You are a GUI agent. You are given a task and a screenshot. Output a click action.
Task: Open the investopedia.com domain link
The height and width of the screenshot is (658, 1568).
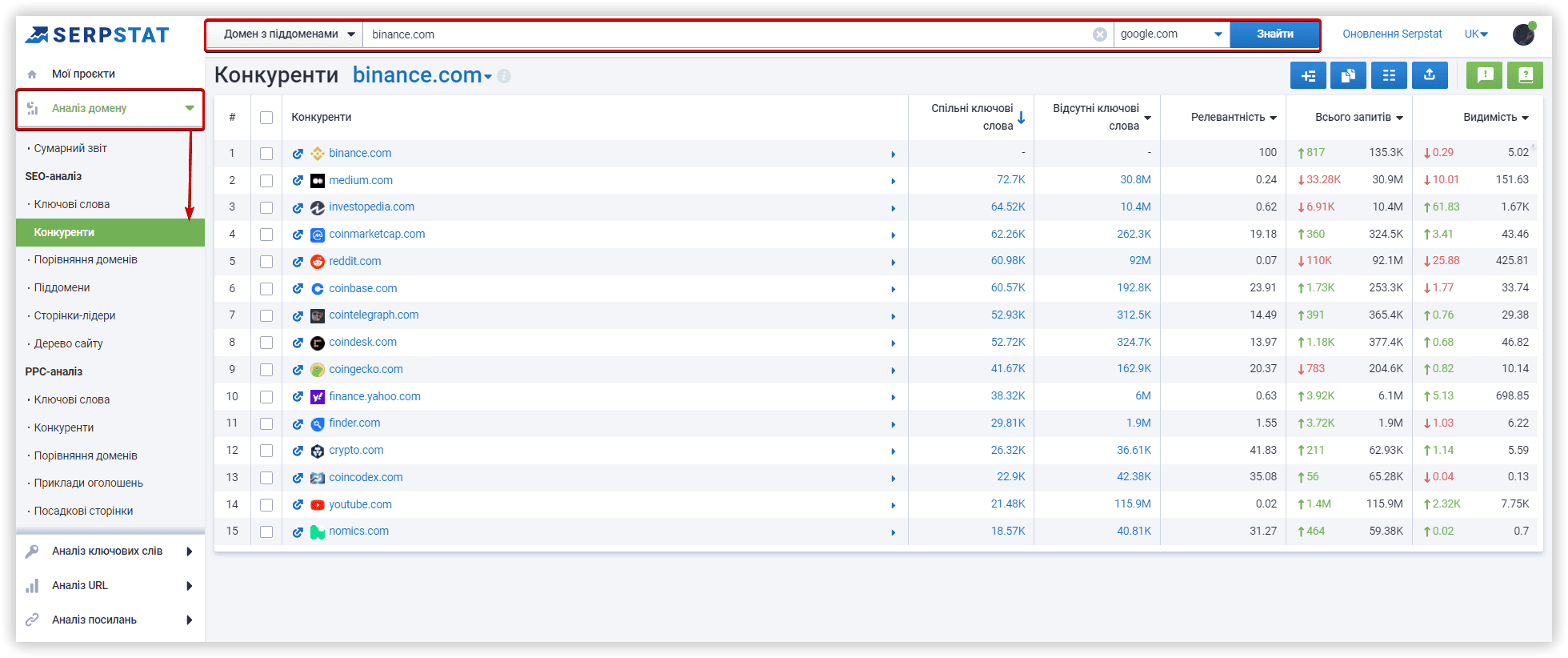point(371,207)
